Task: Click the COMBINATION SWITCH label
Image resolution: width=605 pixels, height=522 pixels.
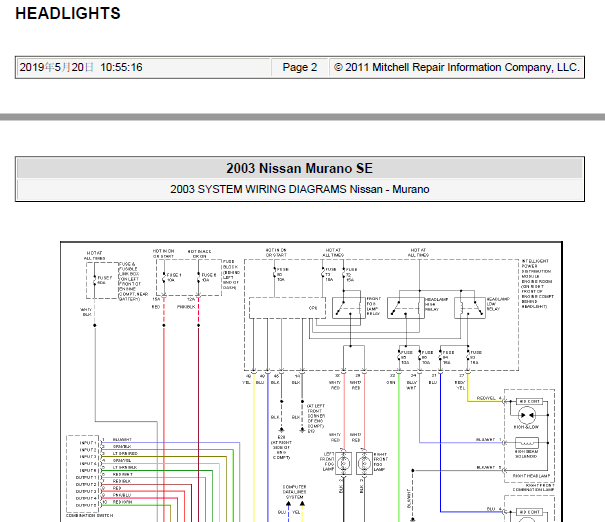Action: (90, 515)
